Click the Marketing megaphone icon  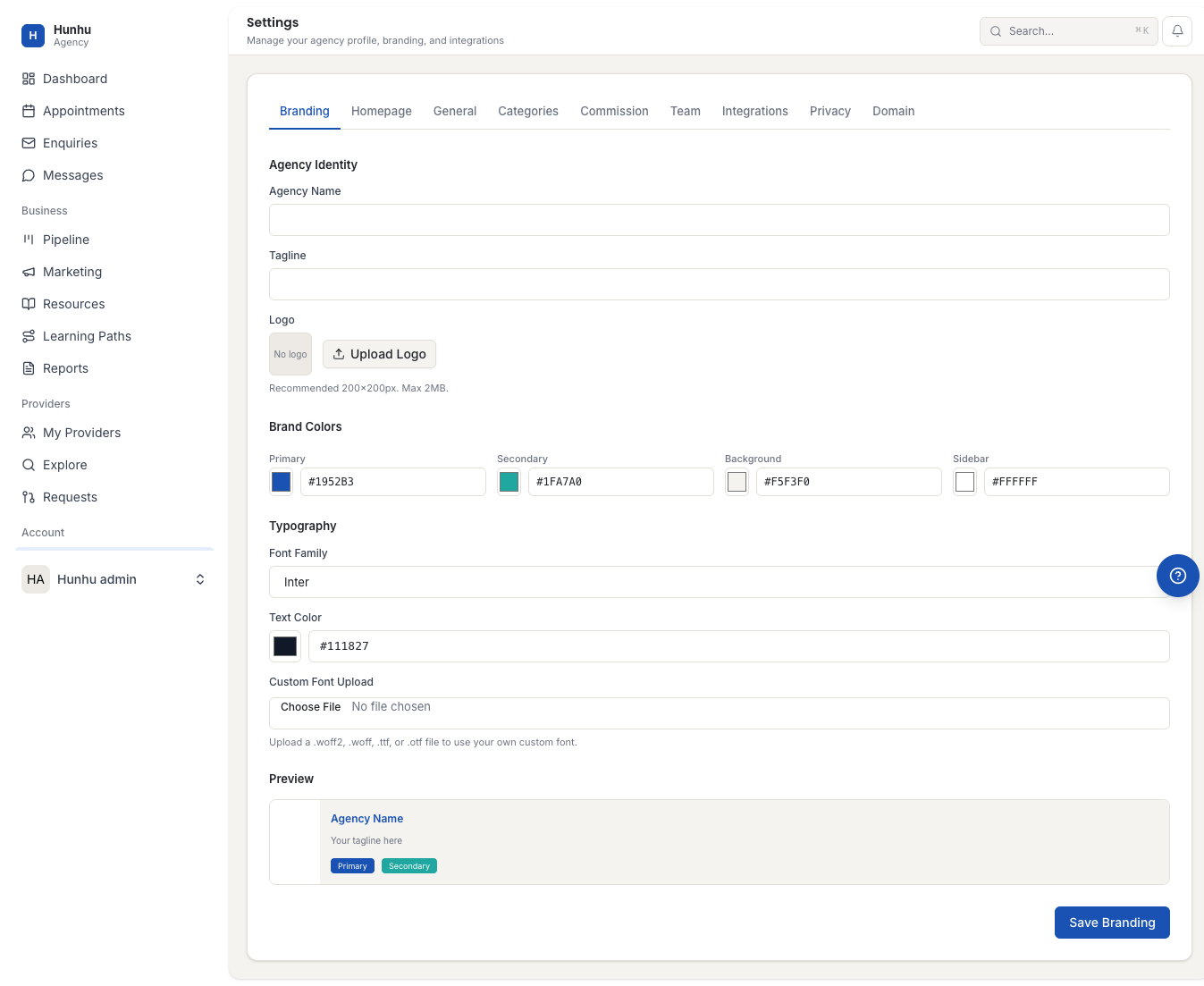pos(29,272)
